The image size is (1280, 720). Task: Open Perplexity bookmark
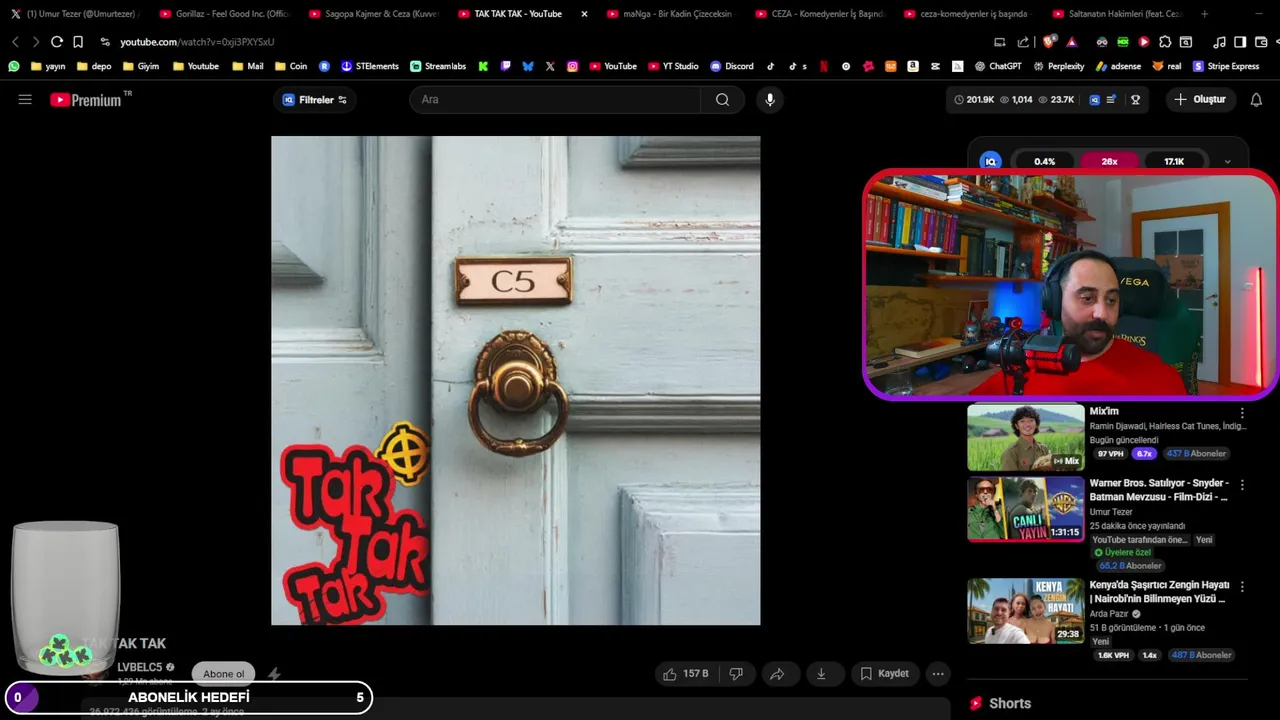(1058, 66)
